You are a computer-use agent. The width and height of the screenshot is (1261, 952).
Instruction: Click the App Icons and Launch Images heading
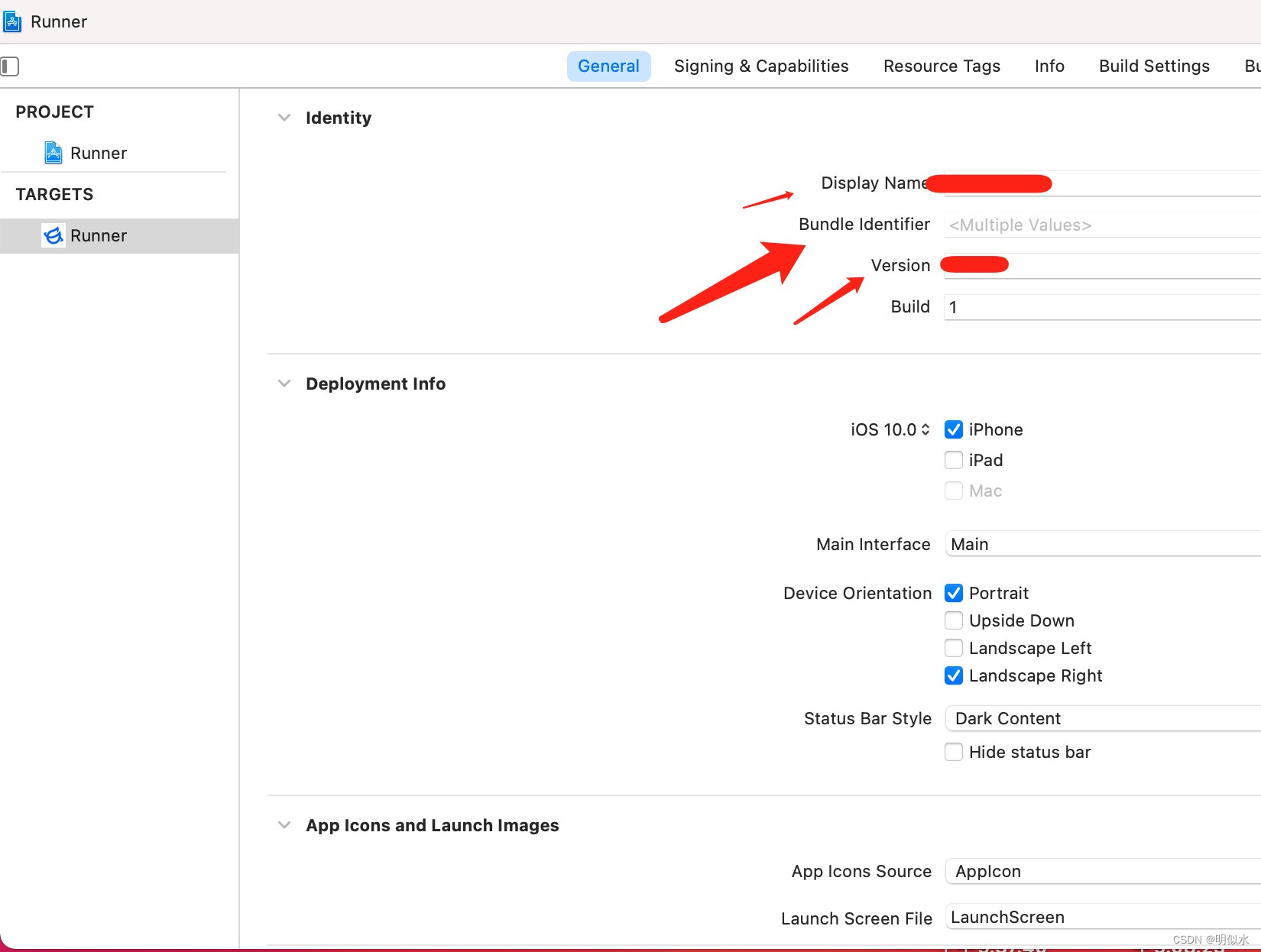point(432,825)
